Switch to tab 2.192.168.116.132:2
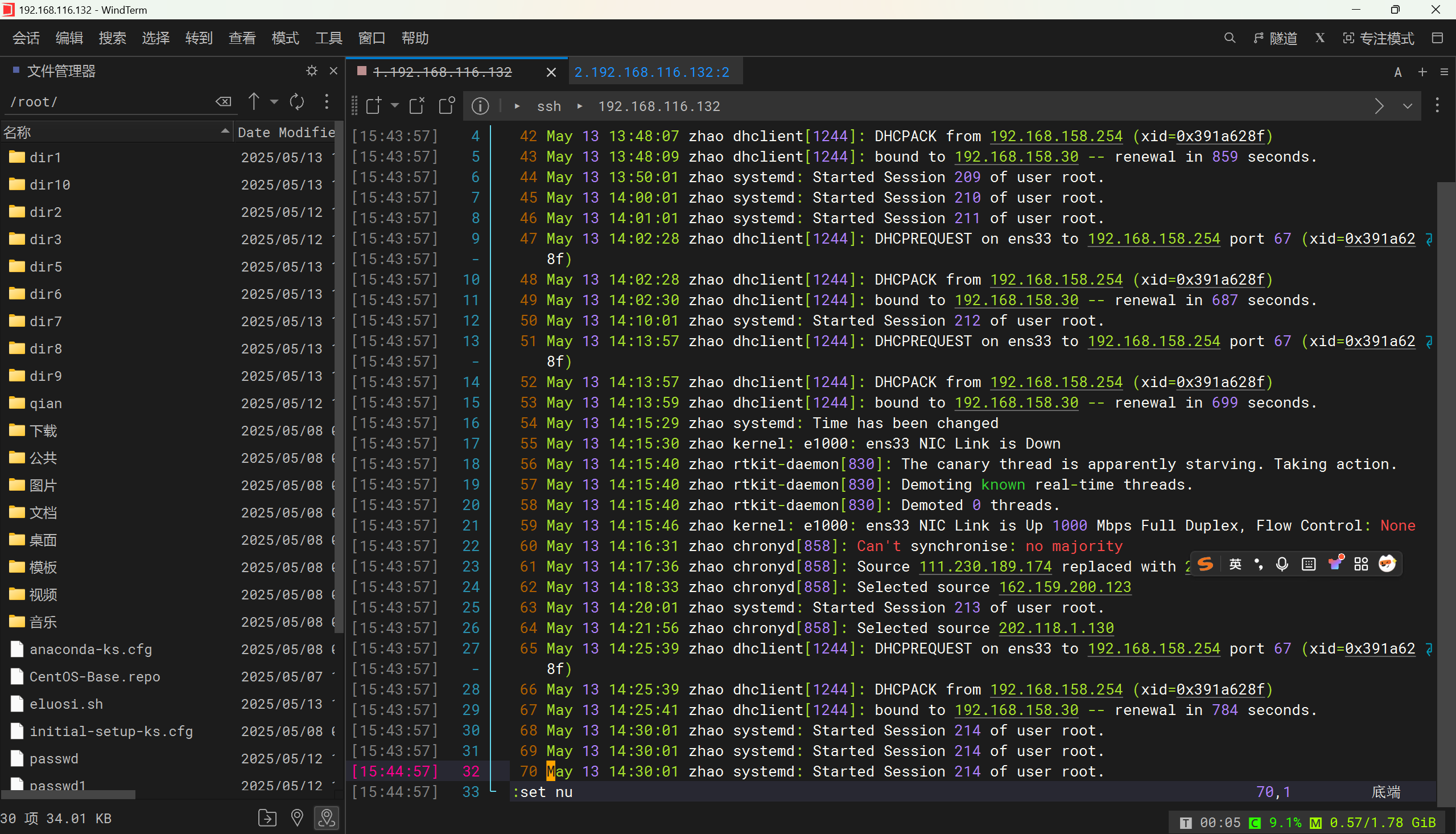This screenshot has width=1456, height=834. [651, 72]
